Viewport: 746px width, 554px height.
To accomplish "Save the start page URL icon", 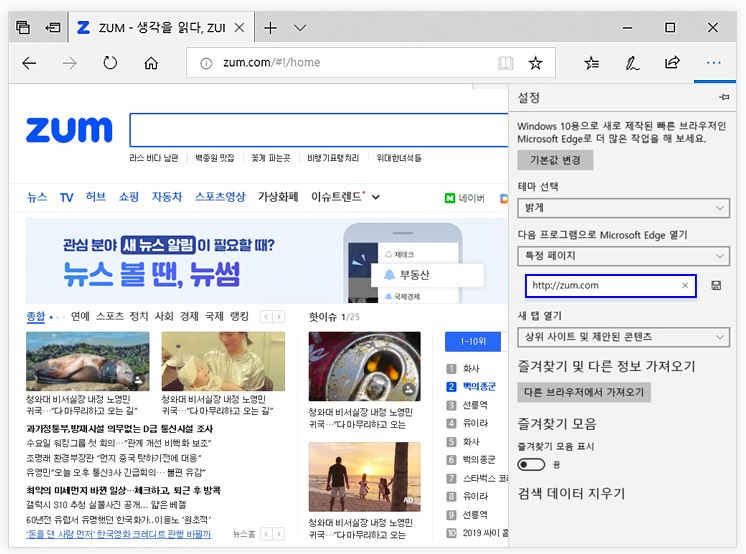I will coord(716,285).
